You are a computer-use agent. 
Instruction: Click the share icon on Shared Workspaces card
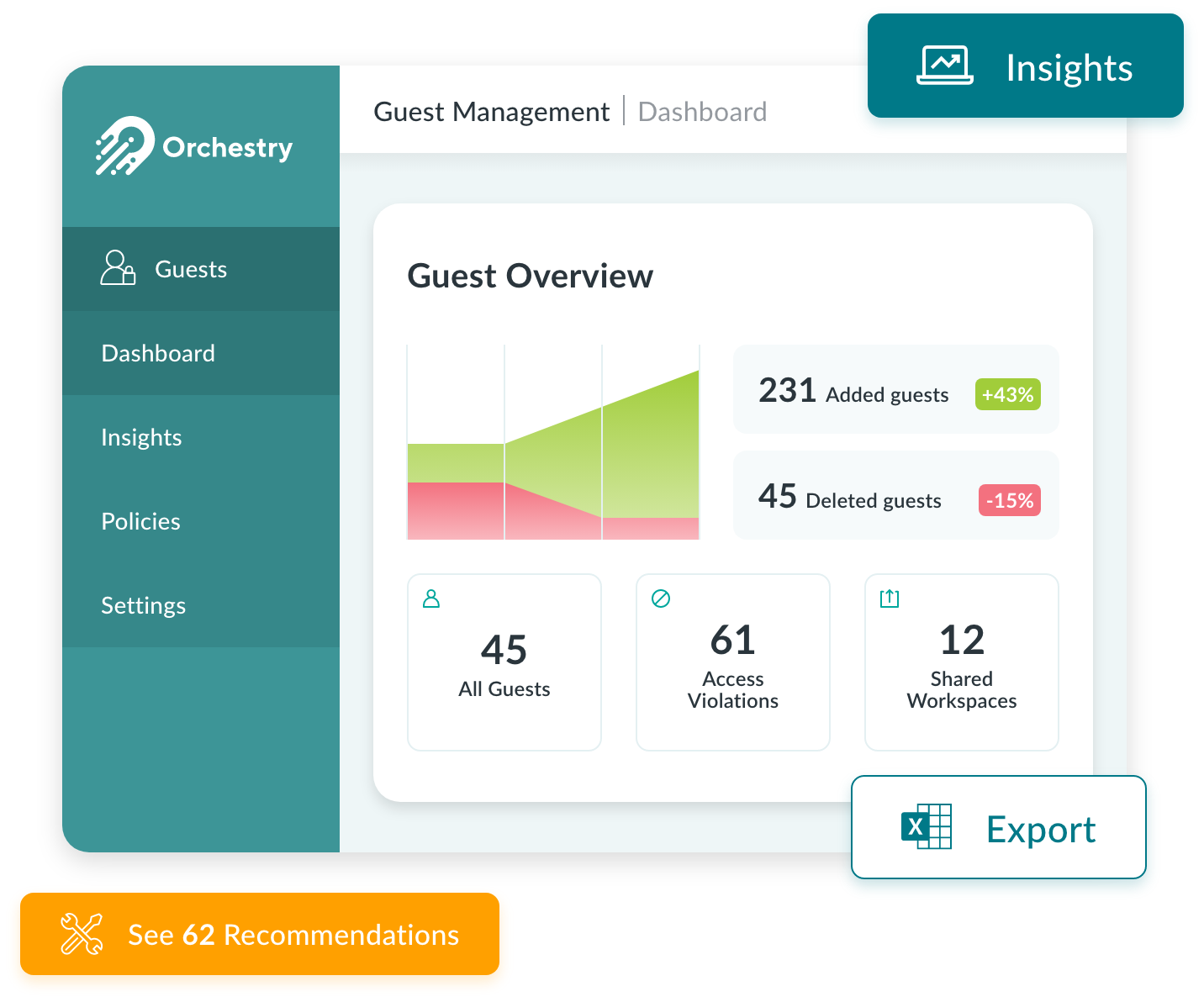(x=889, y=598)
